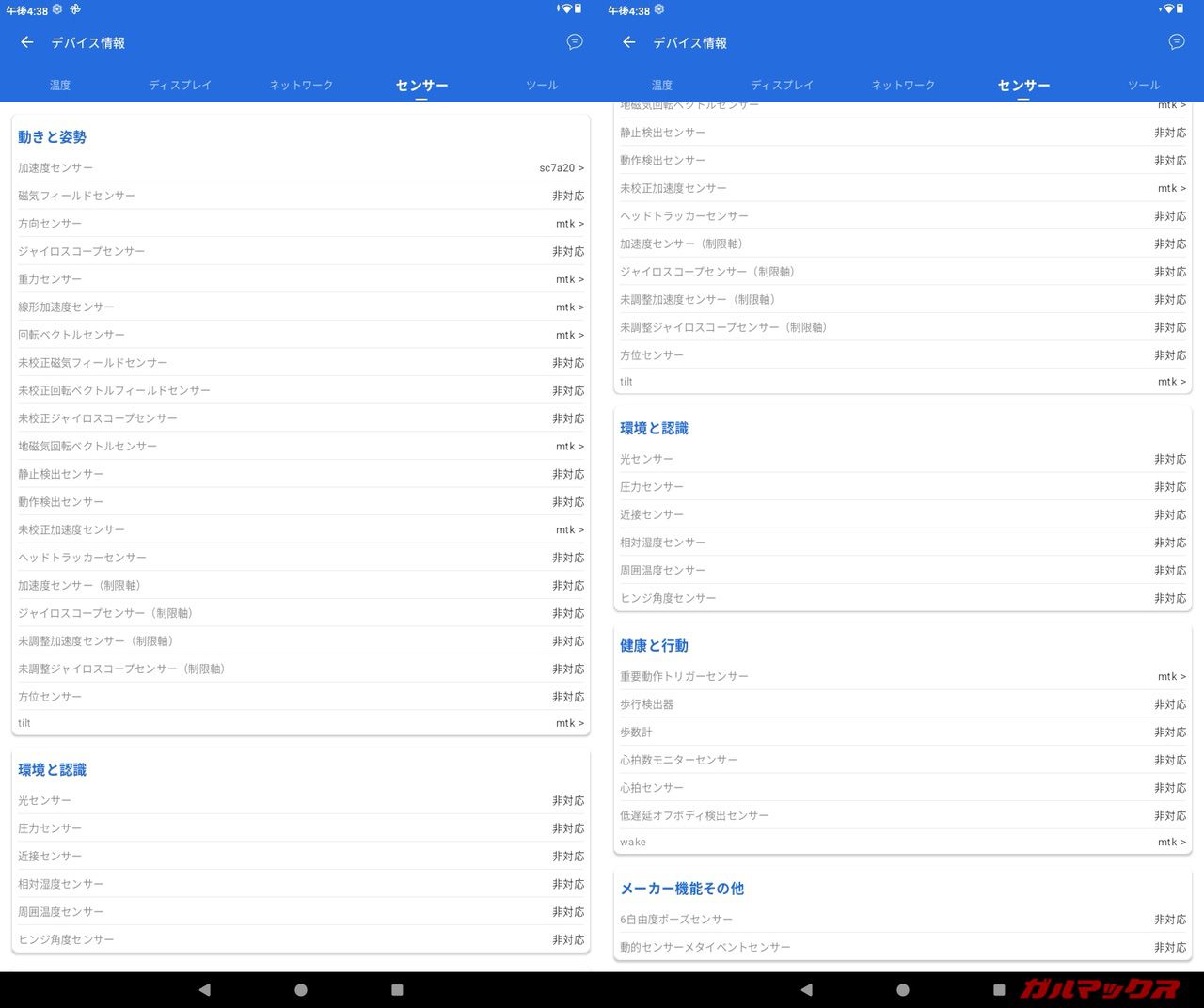Open the feedback chat icon on the right screen
1204x1008 pixels.
1177,42
